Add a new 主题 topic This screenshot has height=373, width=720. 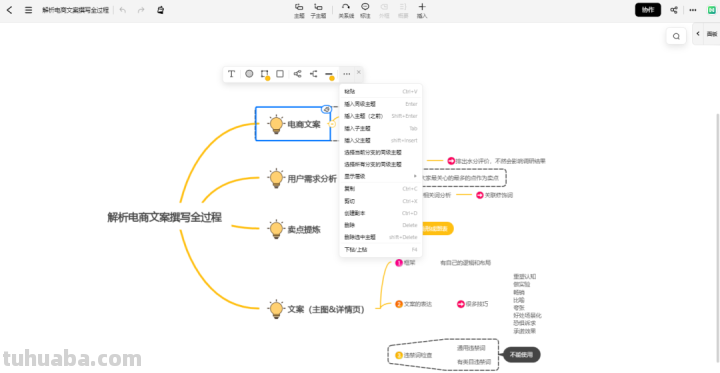pyautogui.click(x=299, y=11)
